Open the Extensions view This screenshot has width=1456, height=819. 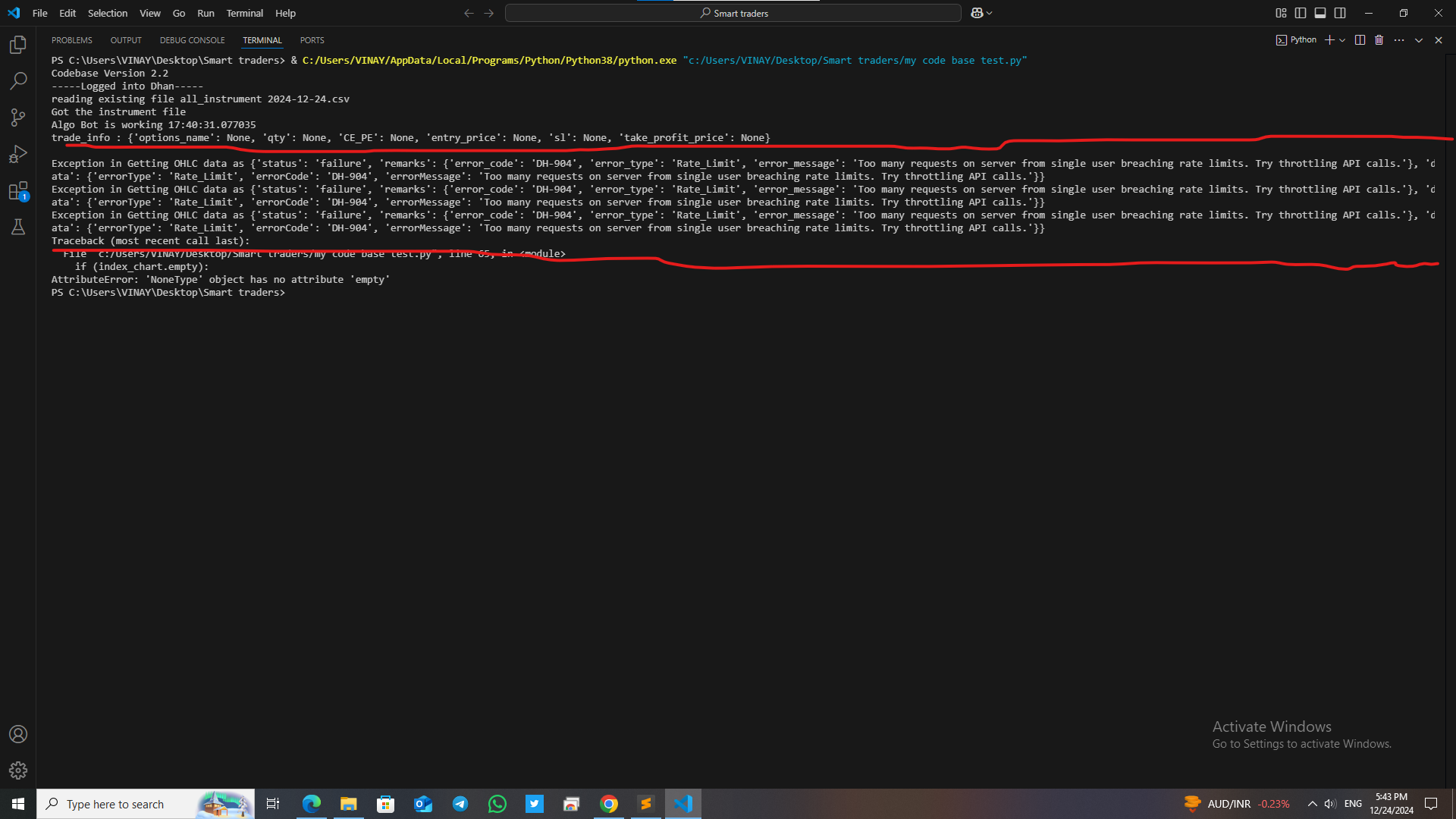(18, 191)
